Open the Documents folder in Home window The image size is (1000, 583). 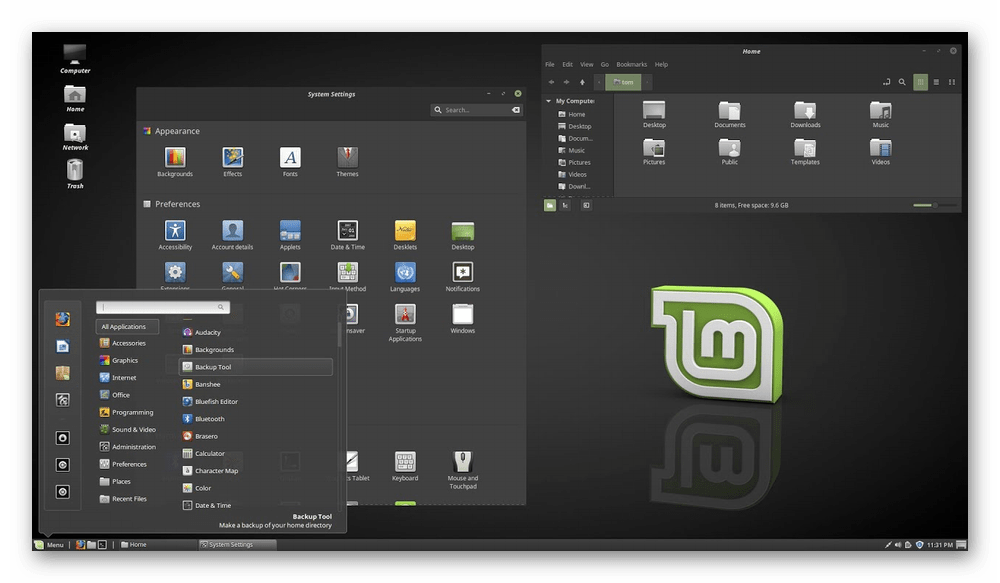[x=730, y=115]
